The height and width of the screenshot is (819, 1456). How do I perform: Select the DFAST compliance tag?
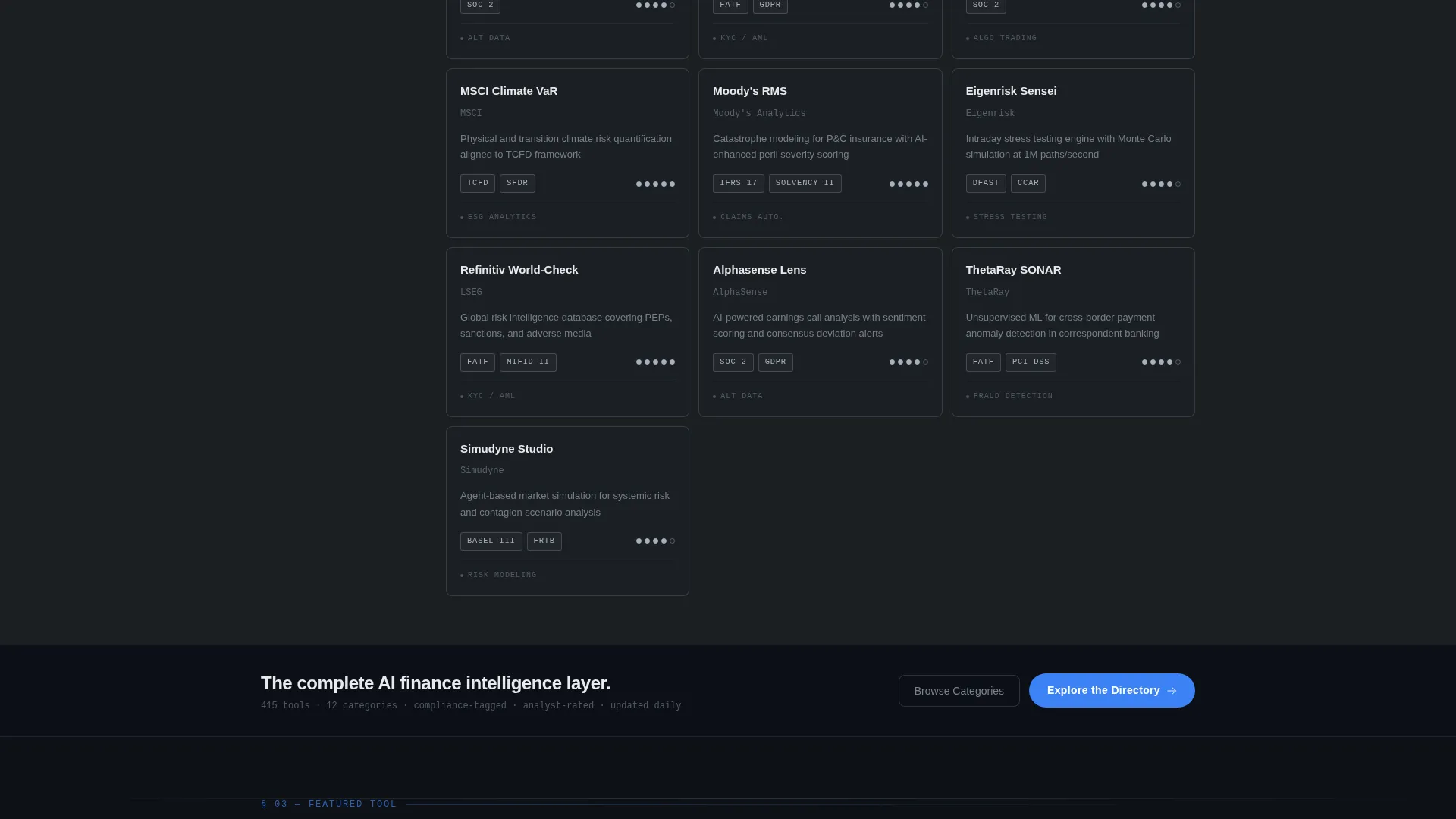click(x=986, y=184)
